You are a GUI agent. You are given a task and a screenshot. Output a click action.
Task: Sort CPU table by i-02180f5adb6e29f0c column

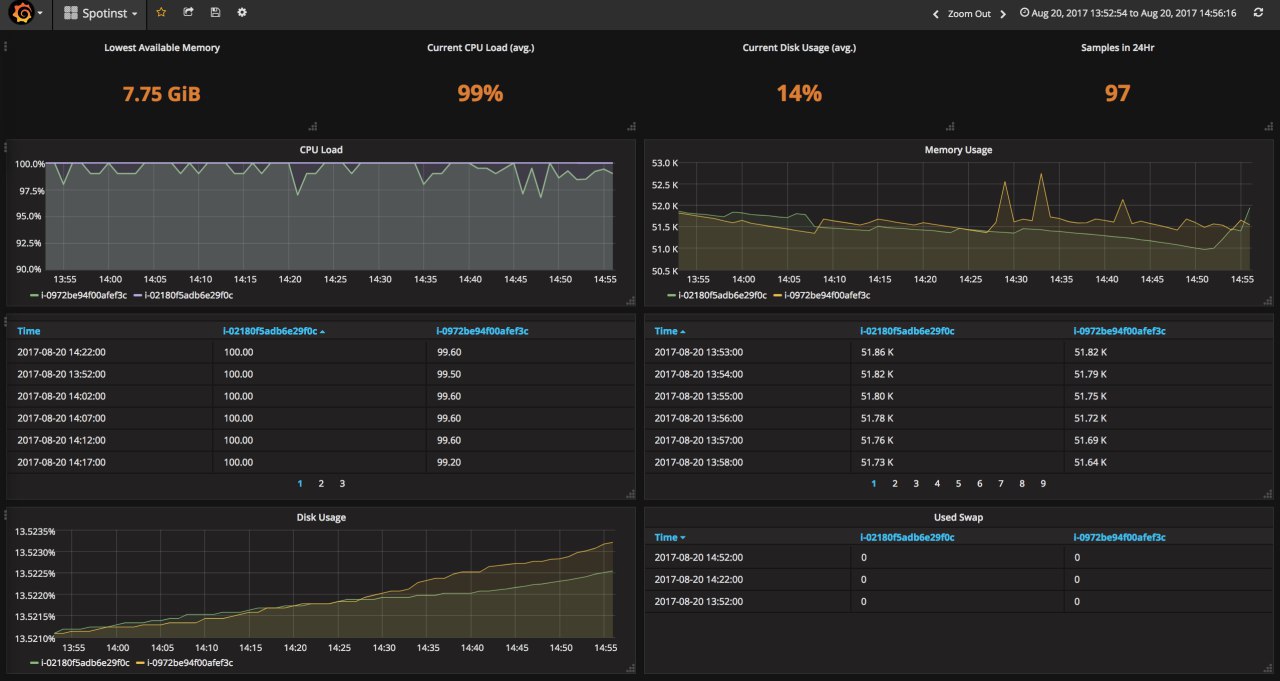(270, 330)
